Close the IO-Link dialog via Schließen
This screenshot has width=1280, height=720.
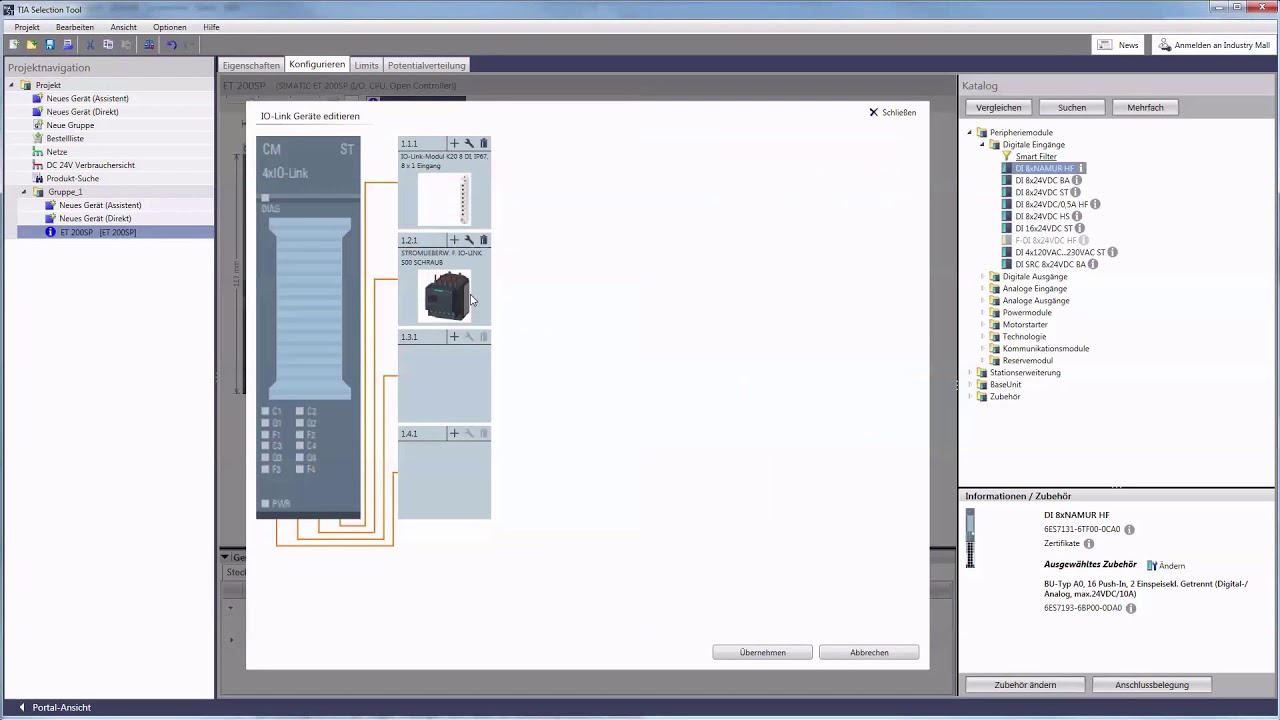click(893, 112)
